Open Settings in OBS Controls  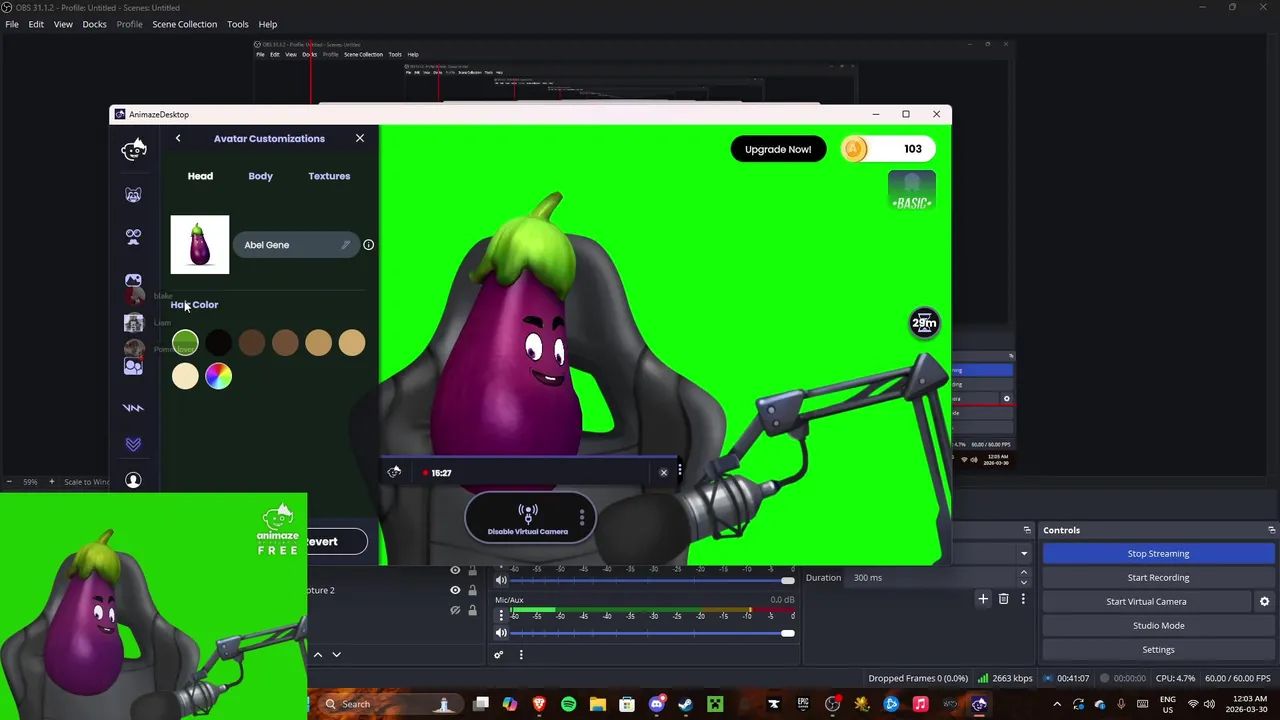(x=1158, y=650)
